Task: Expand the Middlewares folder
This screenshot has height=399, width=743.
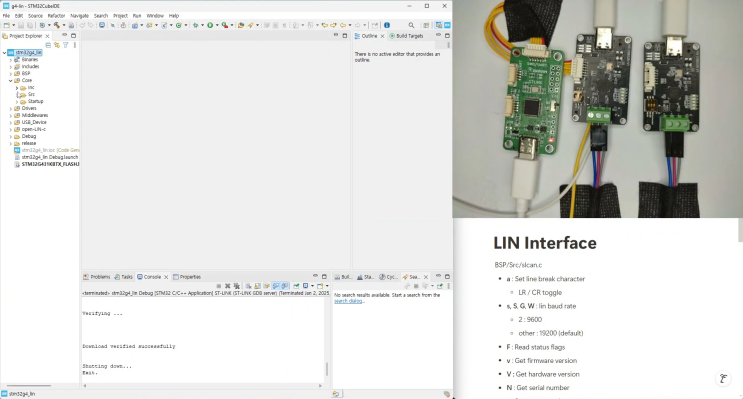Action: [x=11, y=115]
